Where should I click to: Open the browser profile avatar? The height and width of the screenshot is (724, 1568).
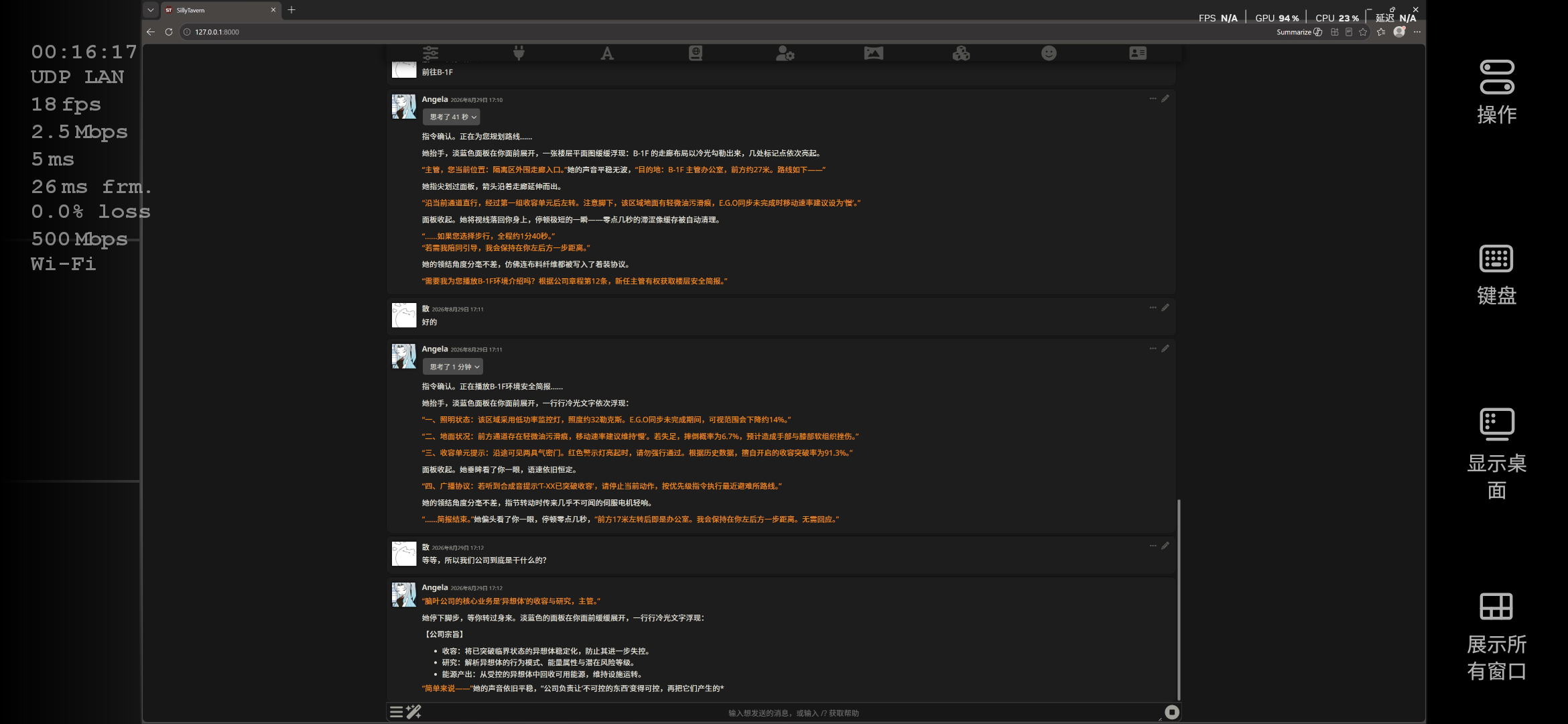pyautogui.click(x=1399, y=32)
